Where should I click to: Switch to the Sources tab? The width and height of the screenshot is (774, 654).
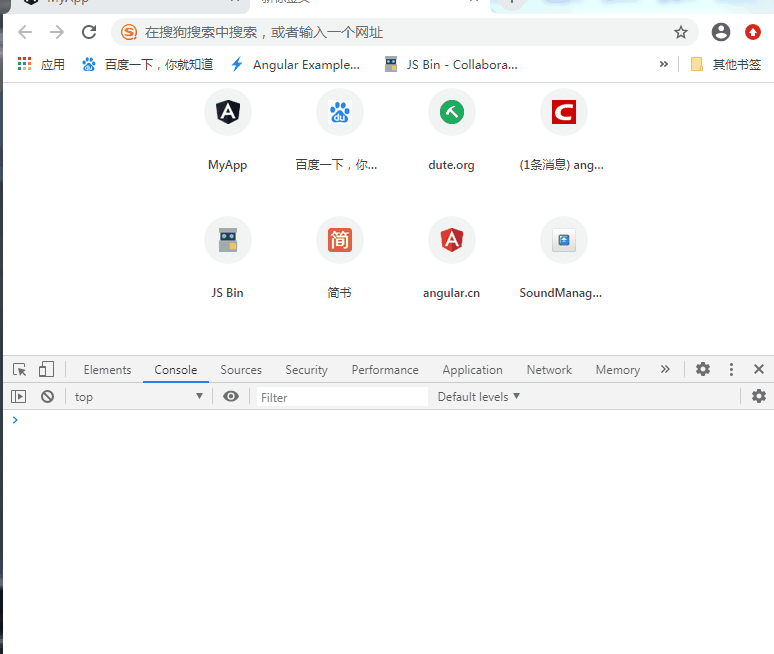click(x=241, y=370)
